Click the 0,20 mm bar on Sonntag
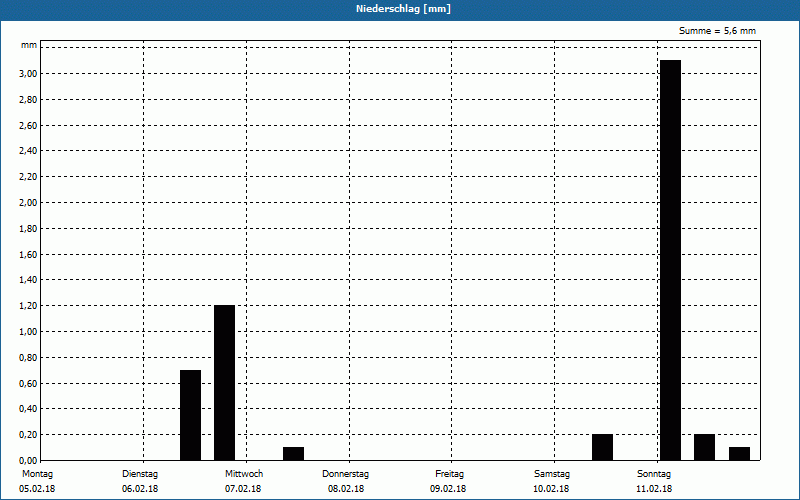The image size is (800, 500). [705, 447]
